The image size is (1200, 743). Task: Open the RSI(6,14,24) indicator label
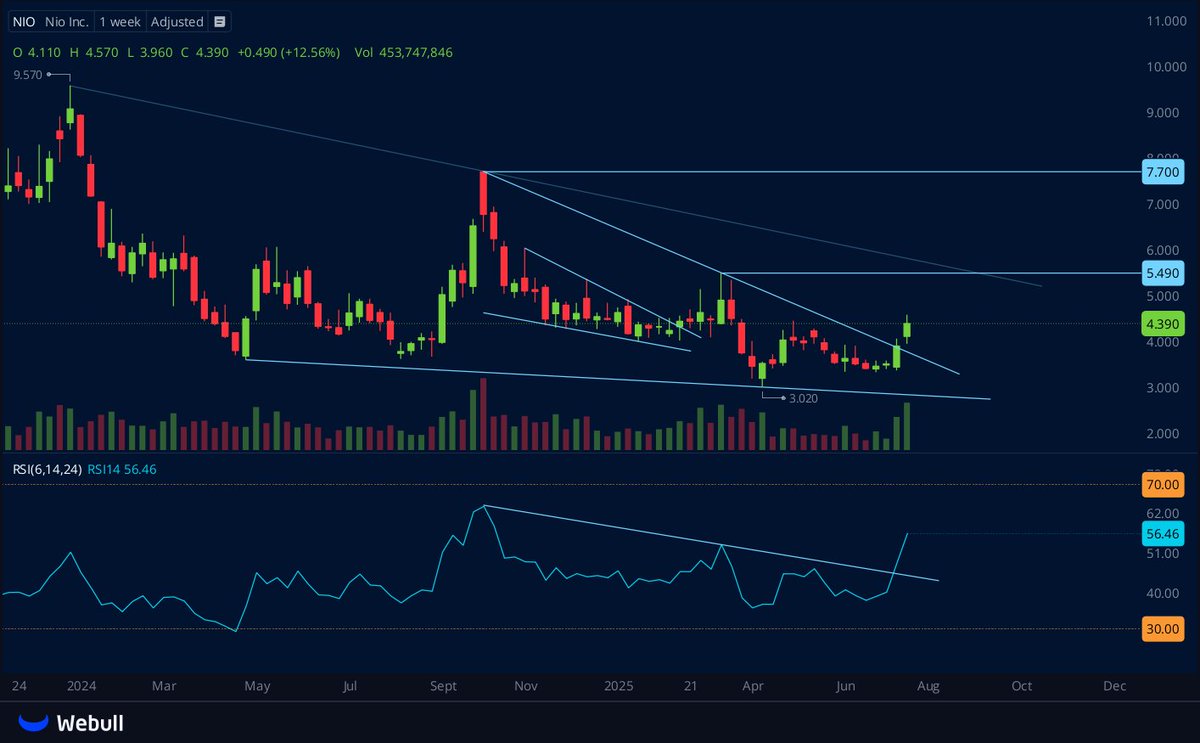tap(47, 468)
